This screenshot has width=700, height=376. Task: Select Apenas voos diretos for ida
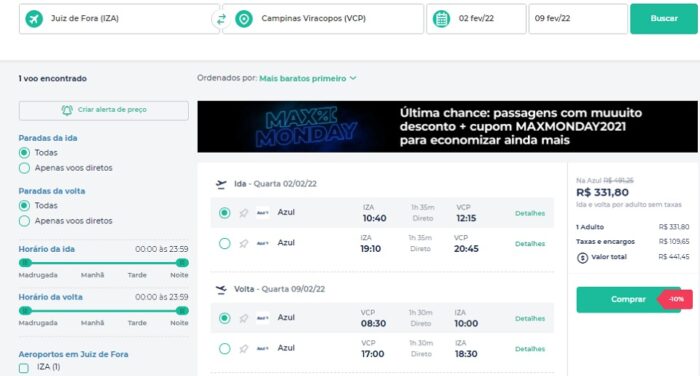tap(25, 168)
